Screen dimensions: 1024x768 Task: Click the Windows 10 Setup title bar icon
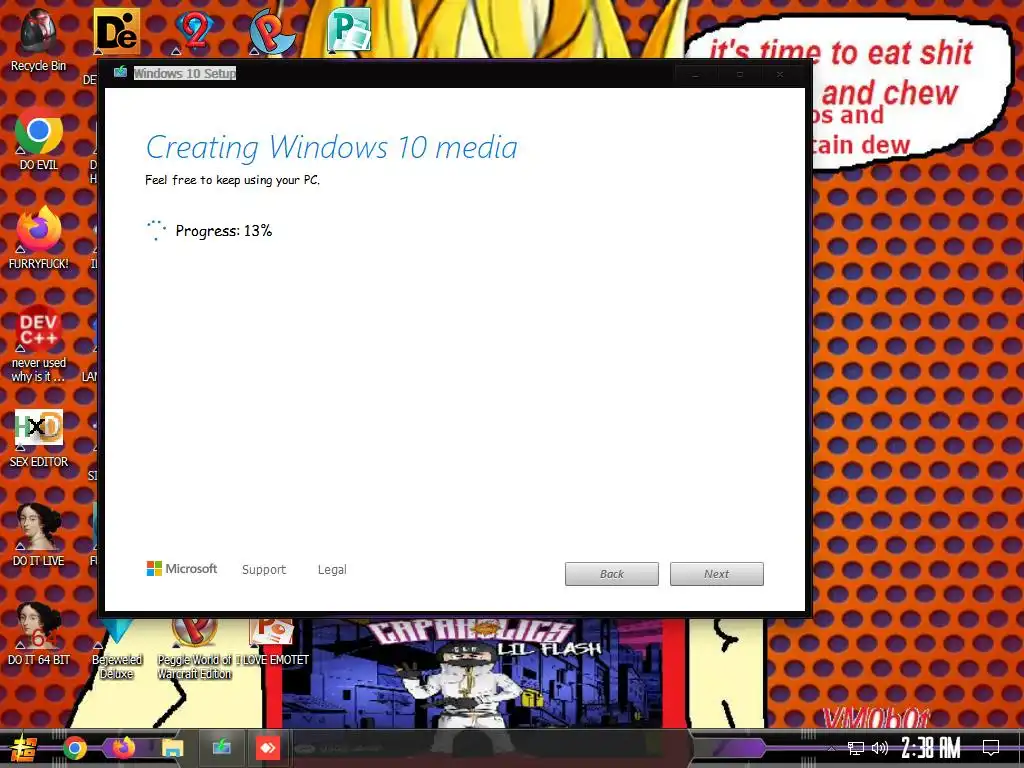pyautogui.click(x=120, y=72)
